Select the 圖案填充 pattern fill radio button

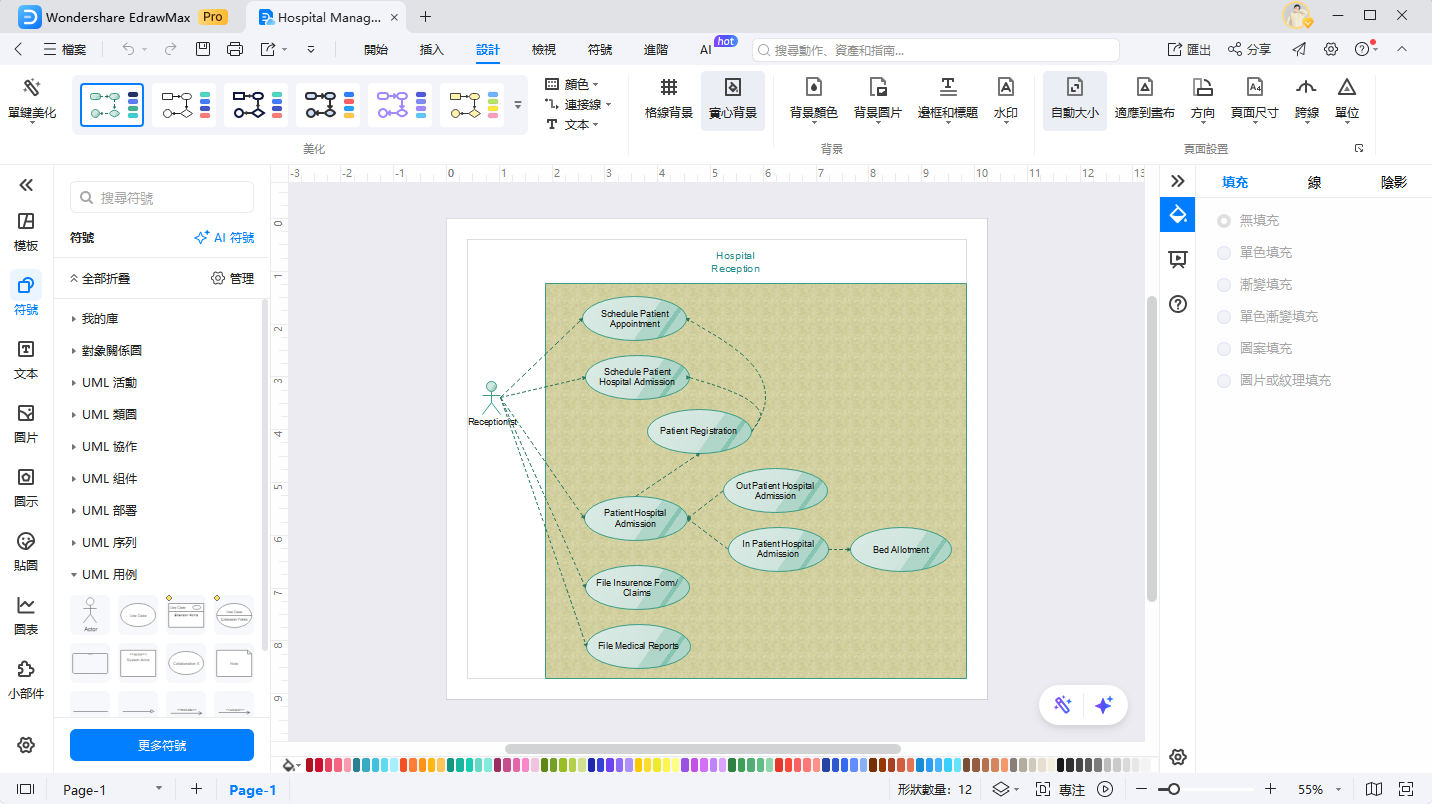click(1224, 349)
